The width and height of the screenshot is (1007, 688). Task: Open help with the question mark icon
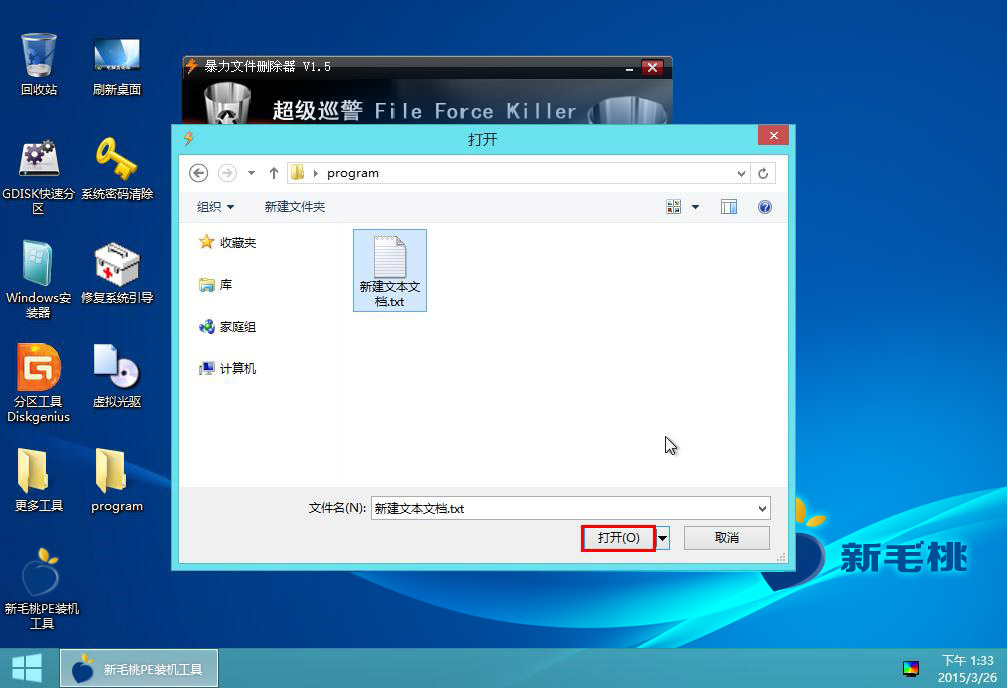tap(764, 207)
